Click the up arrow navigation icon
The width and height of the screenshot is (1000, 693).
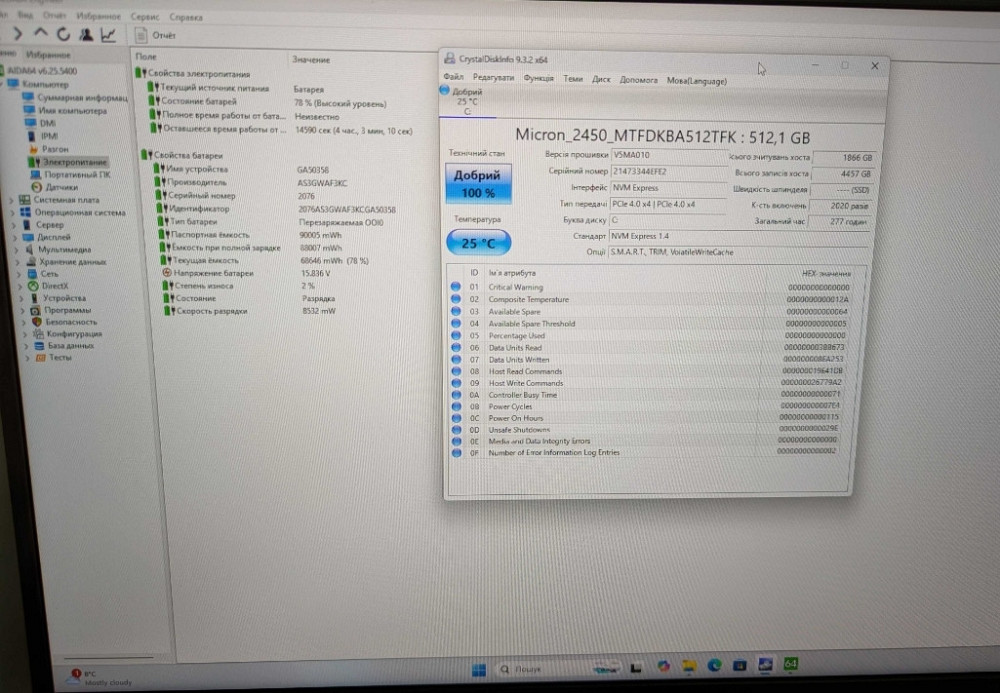tap(42, 35)
